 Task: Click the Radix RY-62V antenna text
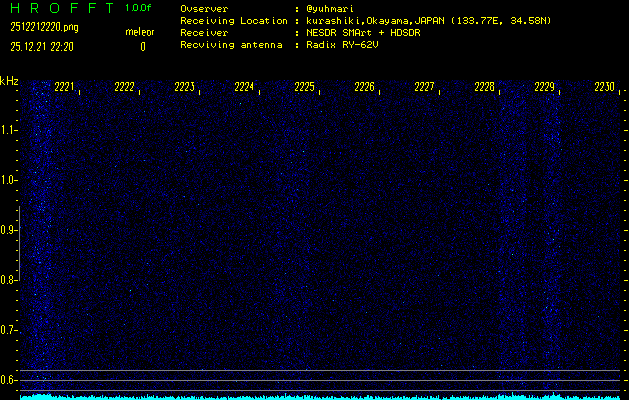point(342,45)
